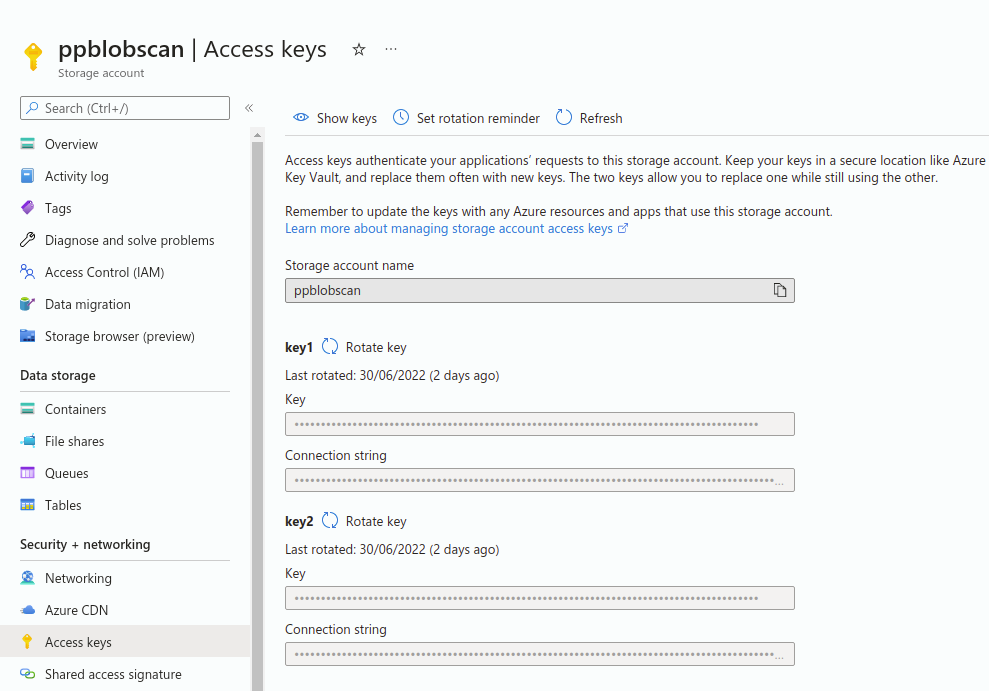Collapse the sidebar using the double chevron
Viewport: 989px width, 691px height.
(249, 108)
